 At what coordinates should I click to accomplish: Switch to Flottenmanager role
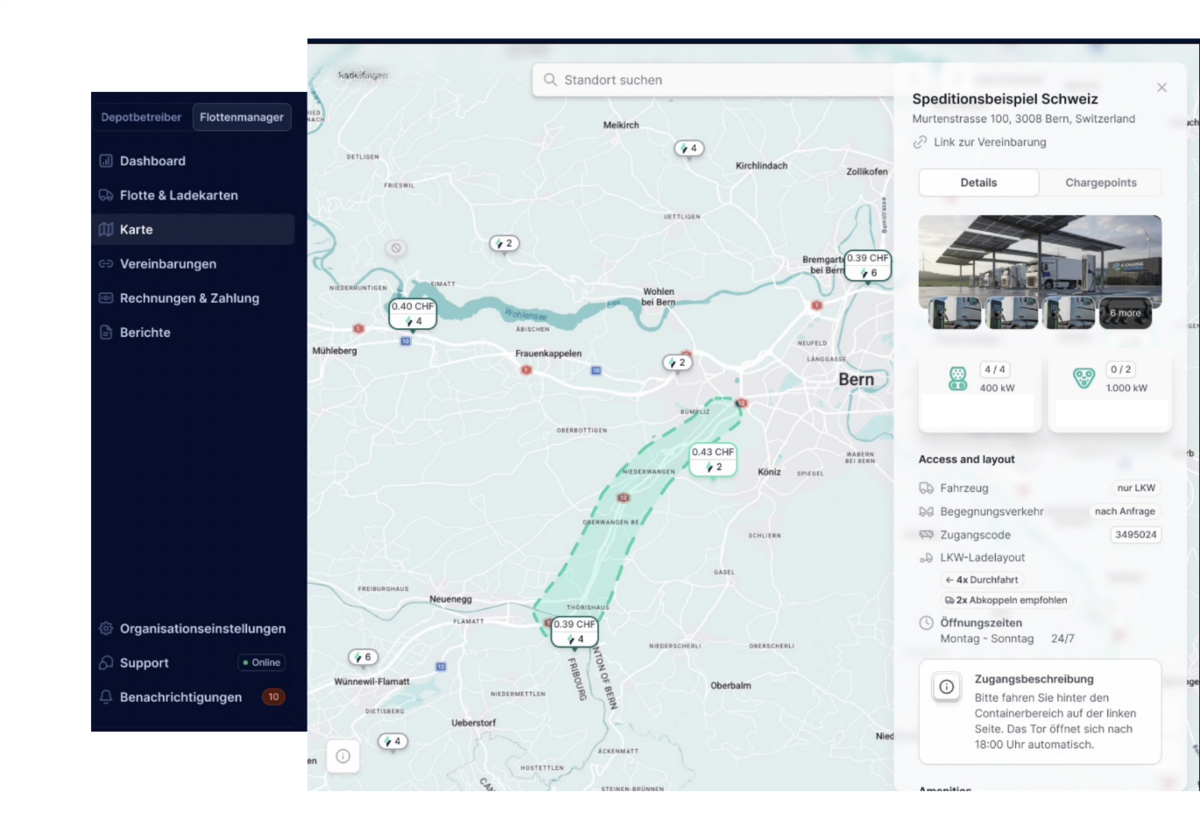tap(241, 117)
